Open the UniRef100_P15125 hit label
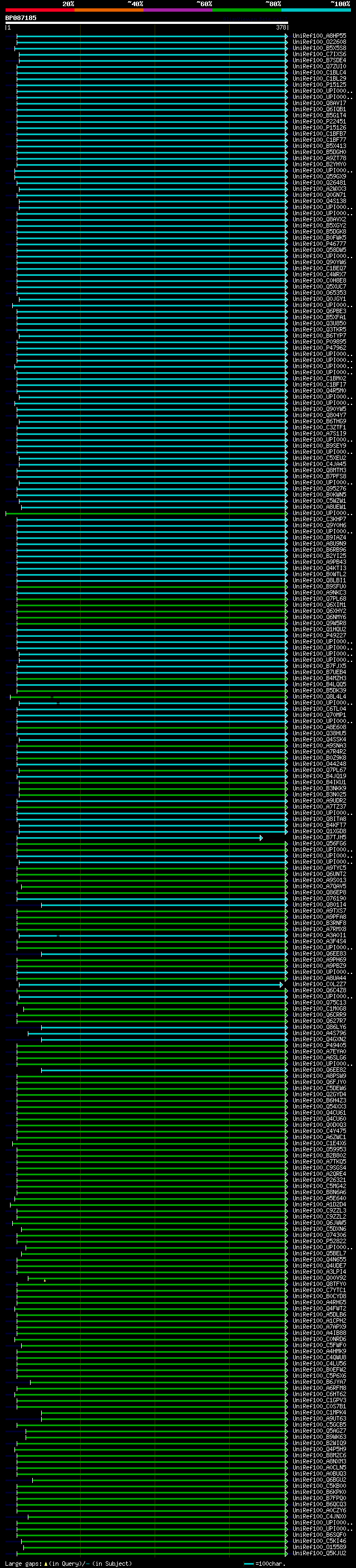This screenshot has width=356, height=1568. (319, 85)
